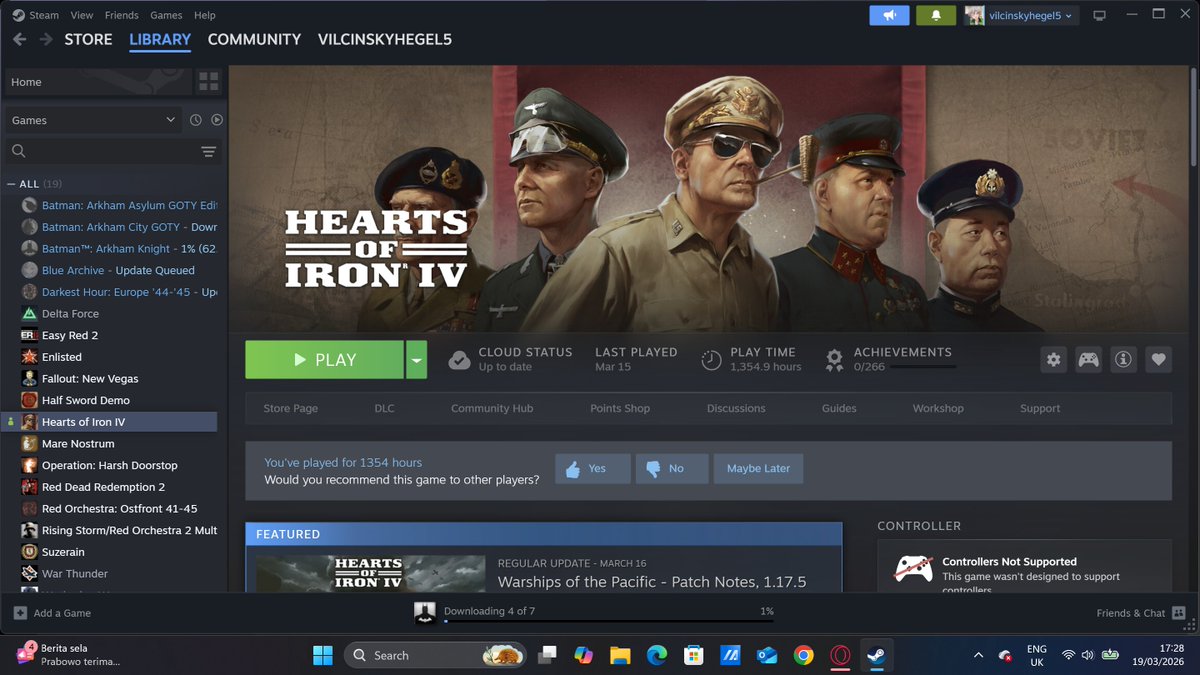Open the notifications bell
The image size is (1200, 675).
[x=936, y=15]
